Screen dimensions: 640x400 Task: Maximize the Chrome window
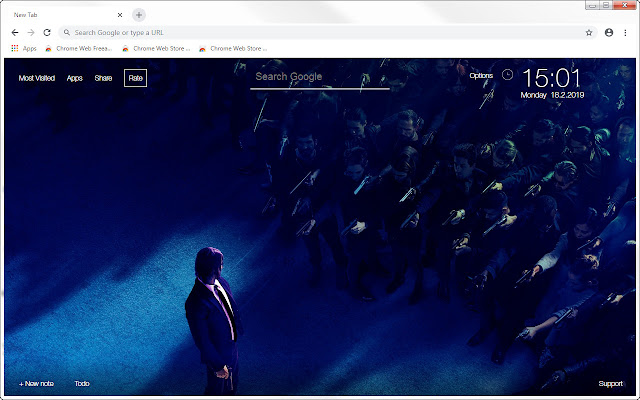606,5
